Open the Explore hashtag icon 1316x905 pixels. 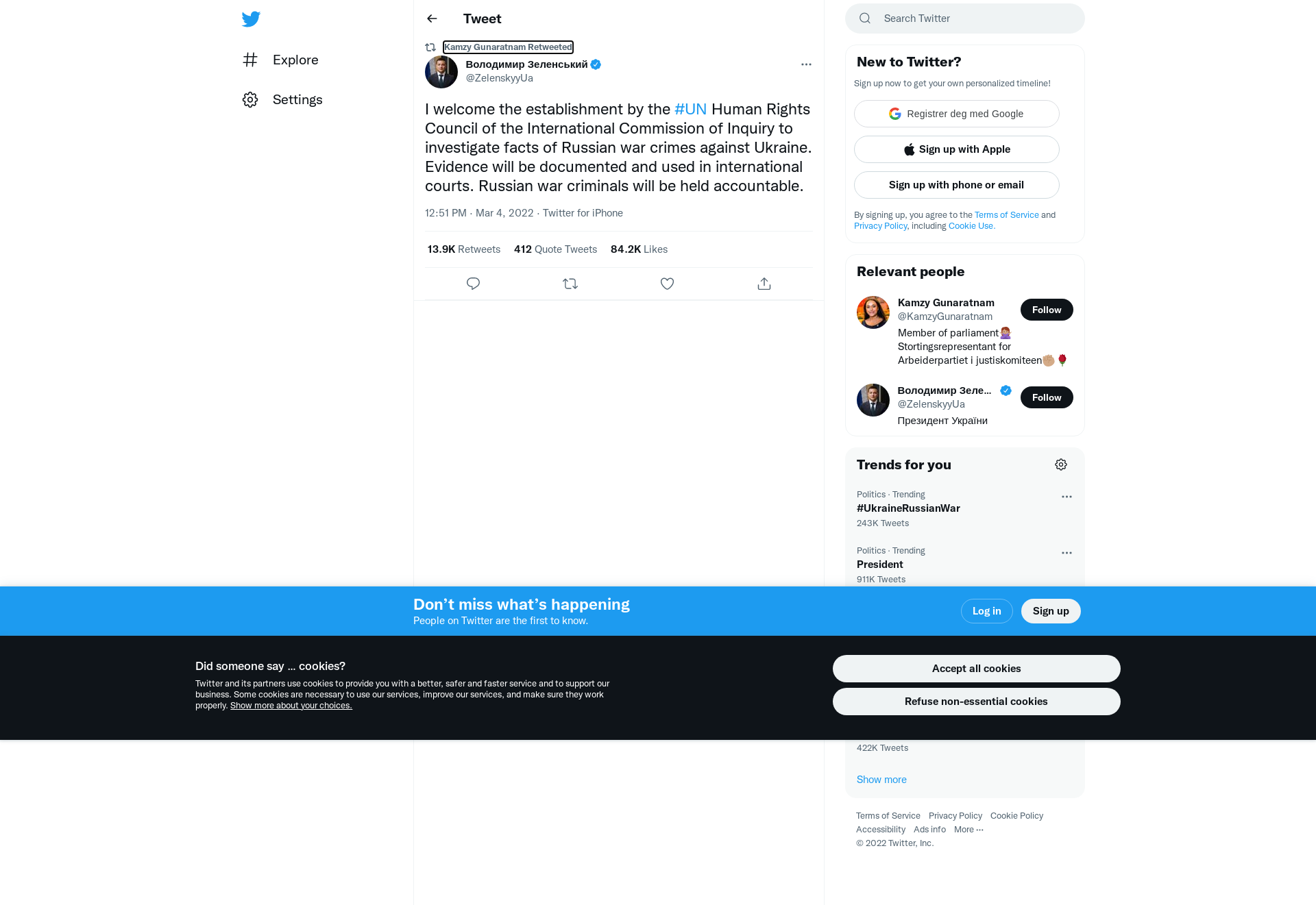pyautogui.click(x=250, y=60)
